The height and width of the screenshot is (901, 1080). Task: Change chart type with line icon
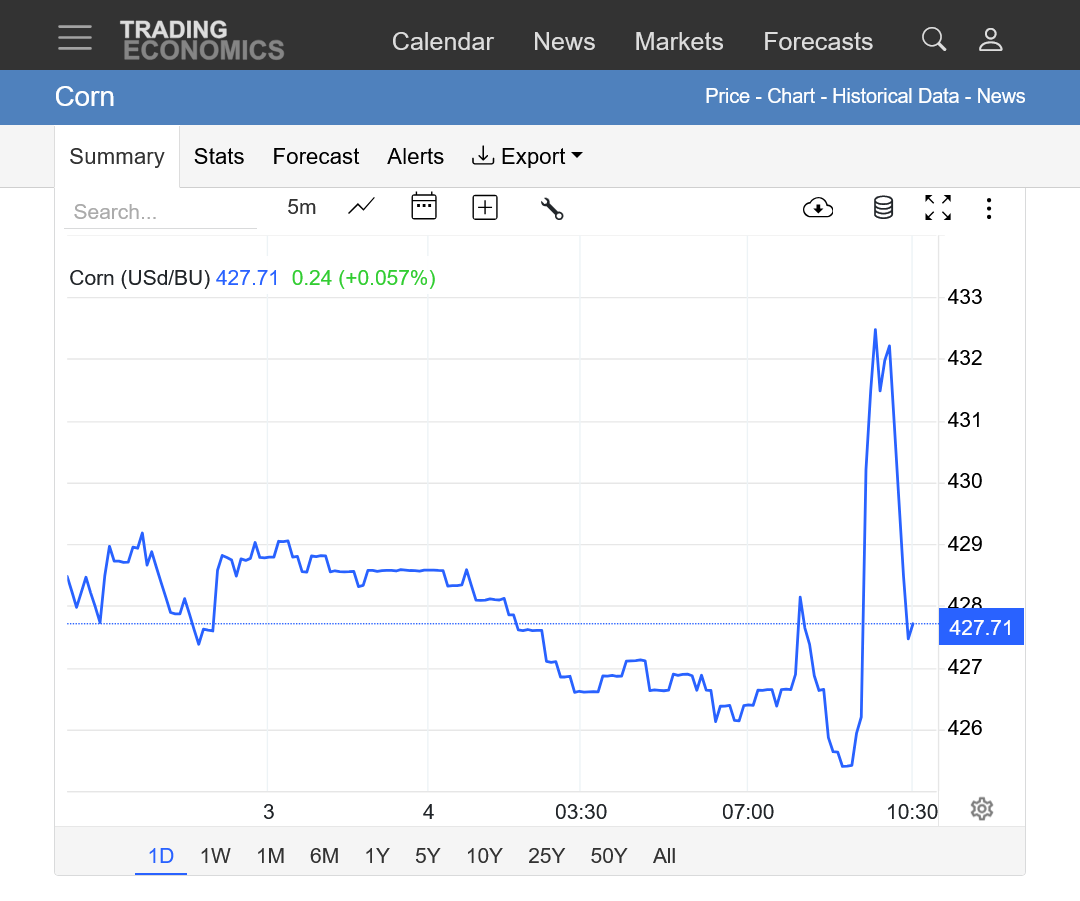coord(361,207)
